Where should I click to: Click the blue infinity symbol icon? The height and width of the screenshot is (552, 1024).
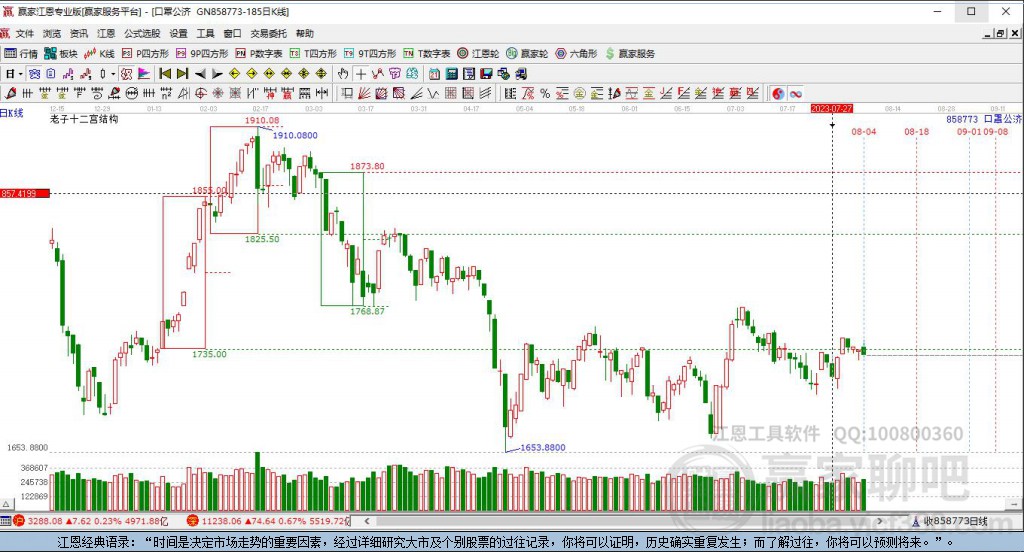(x=796, y=93)
